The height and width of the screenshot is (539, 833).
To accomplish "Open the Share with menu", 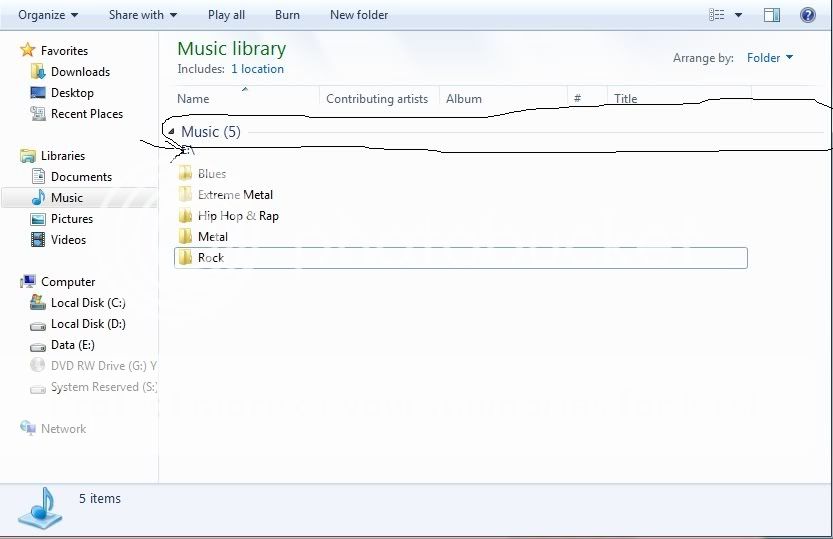I will pyautogui.click(x=143, y=15).
